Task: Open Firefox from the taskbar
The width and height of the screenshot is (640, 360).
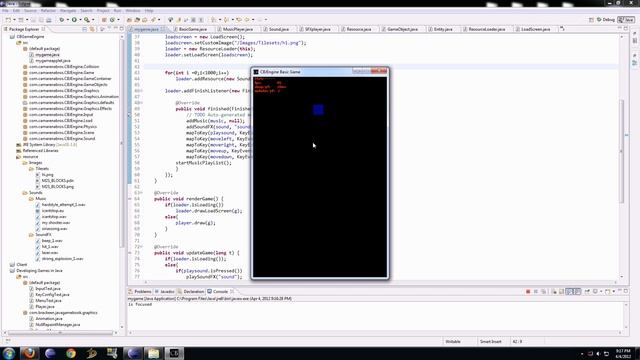Action: (29, 353)
